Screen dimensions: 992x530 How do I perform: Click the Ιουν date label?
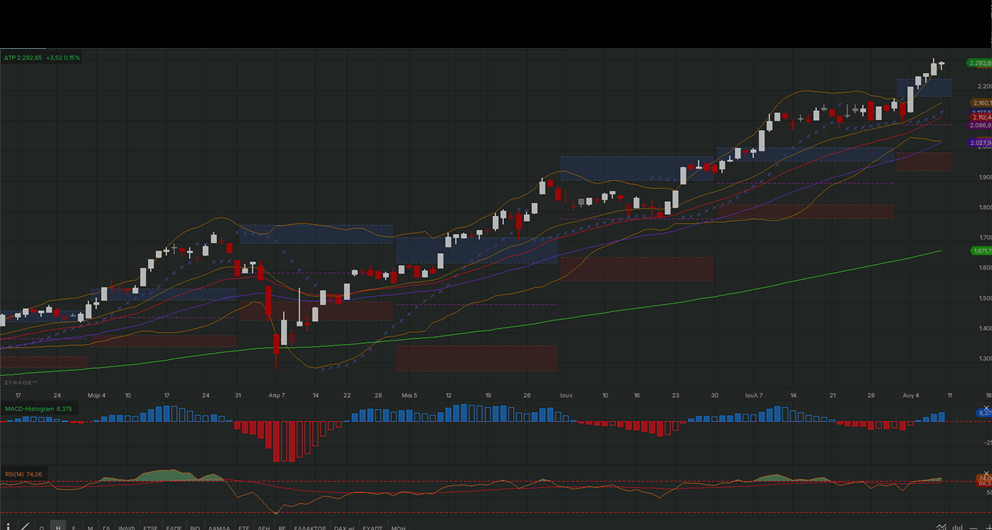pyautogui.click(x=566, y=395)
